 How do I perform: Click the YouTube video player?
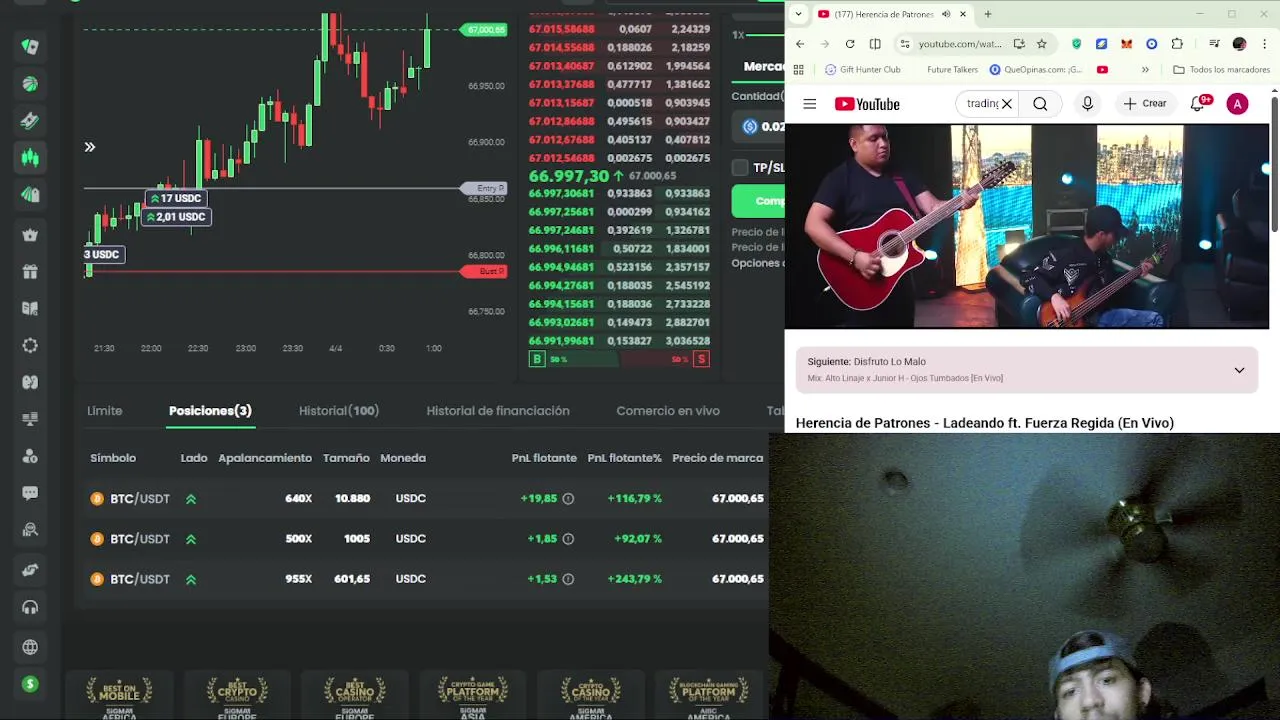tap(1027, 226)
